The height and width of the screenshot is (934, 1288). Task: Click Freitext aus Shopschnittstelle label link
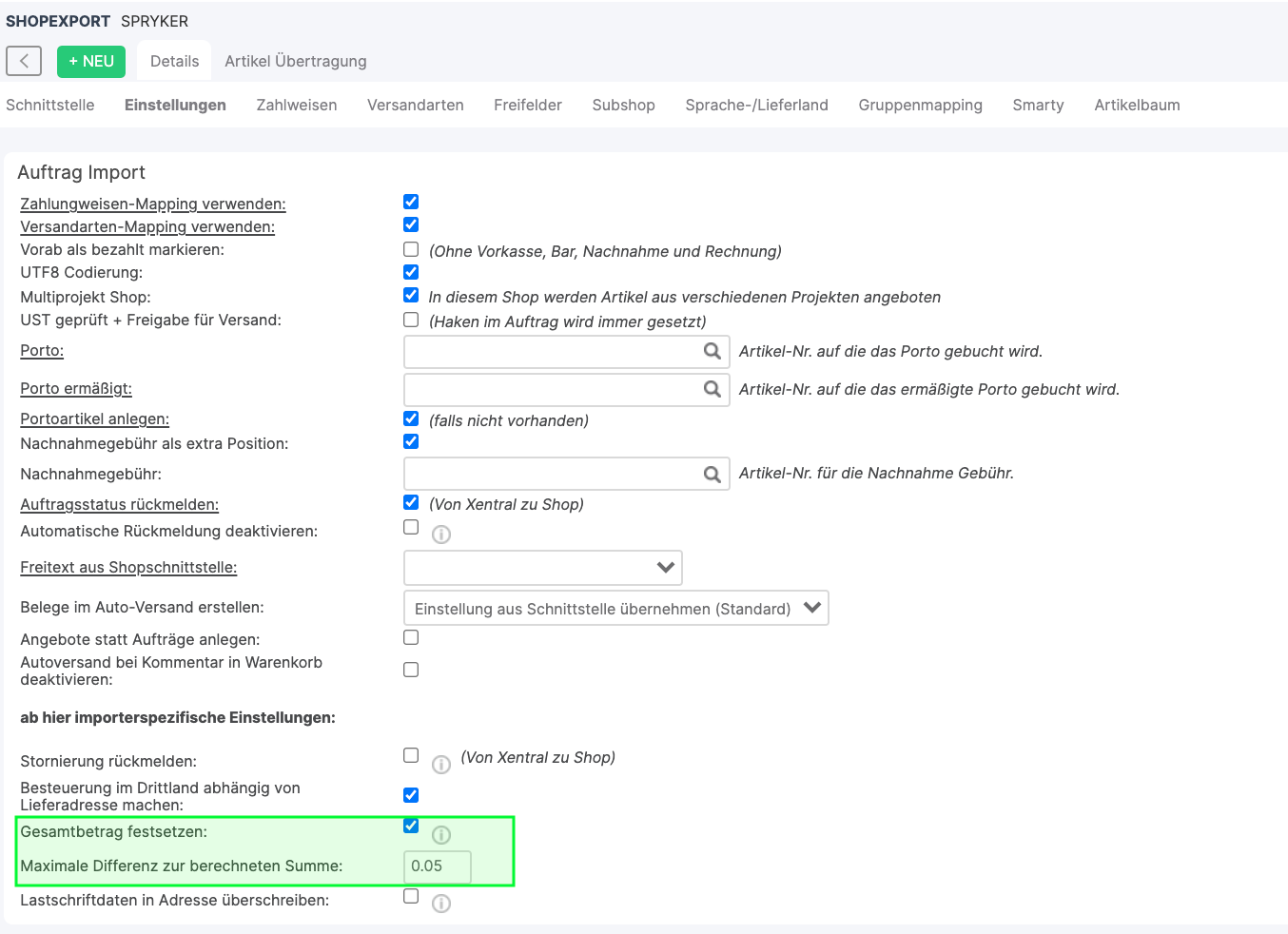coord(128,567)
